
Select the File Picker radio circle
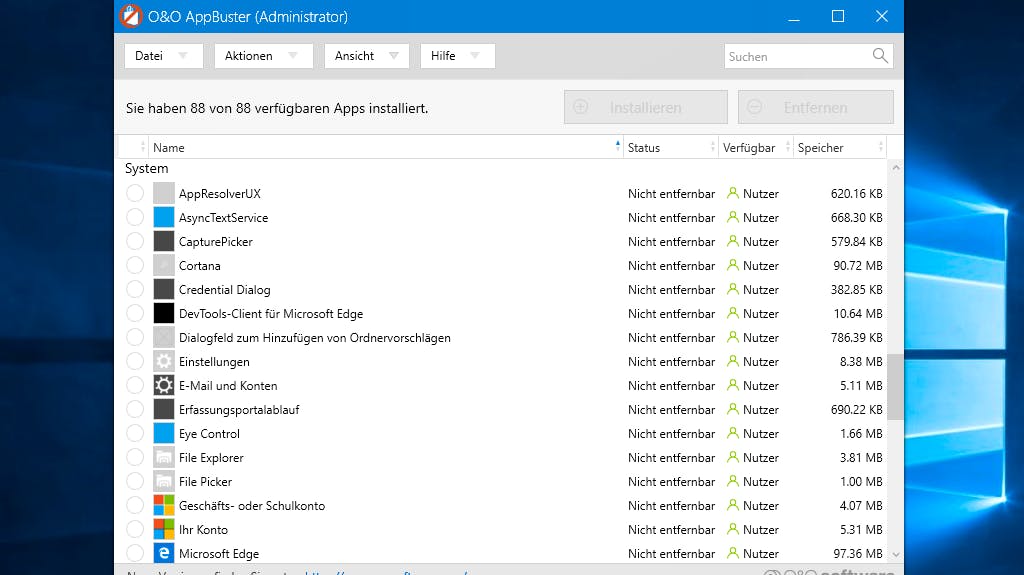tap(135, 482)
